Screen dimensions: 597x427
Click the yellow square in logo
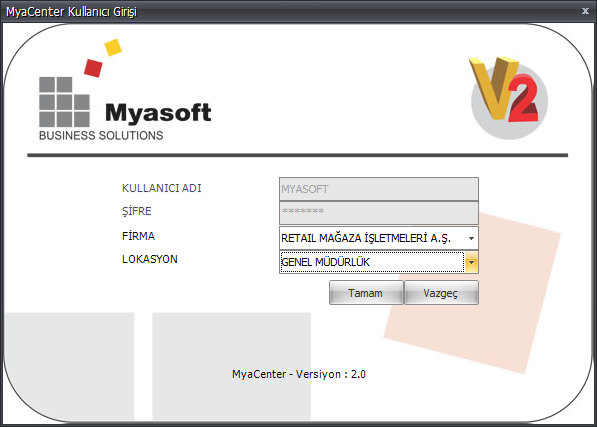click(x=113, y=48)
